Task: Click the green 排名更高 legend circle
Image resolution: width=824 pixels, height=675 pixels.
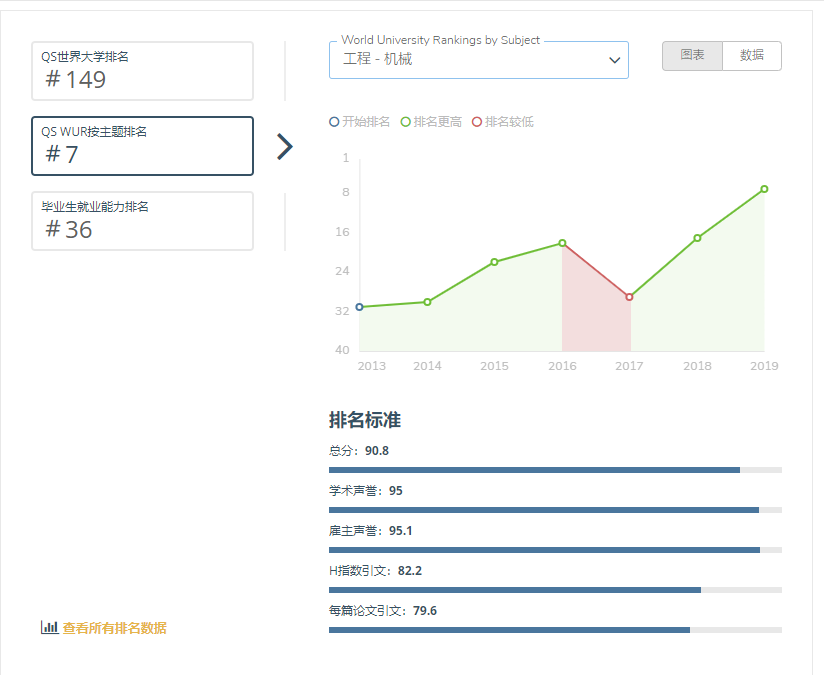Action: click(405, 122)
